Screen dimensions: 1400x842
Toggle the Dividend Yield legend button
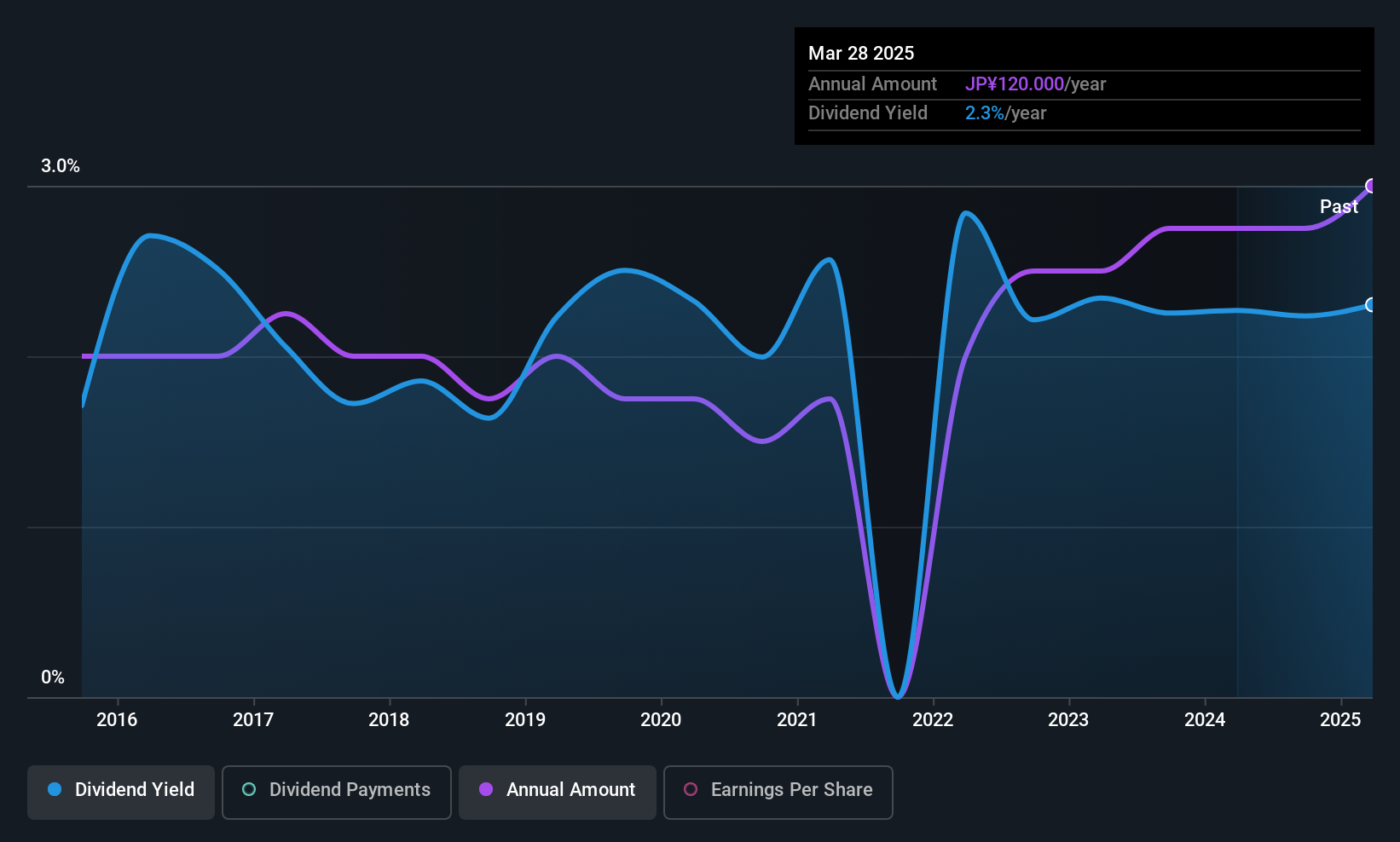[121, 791]
